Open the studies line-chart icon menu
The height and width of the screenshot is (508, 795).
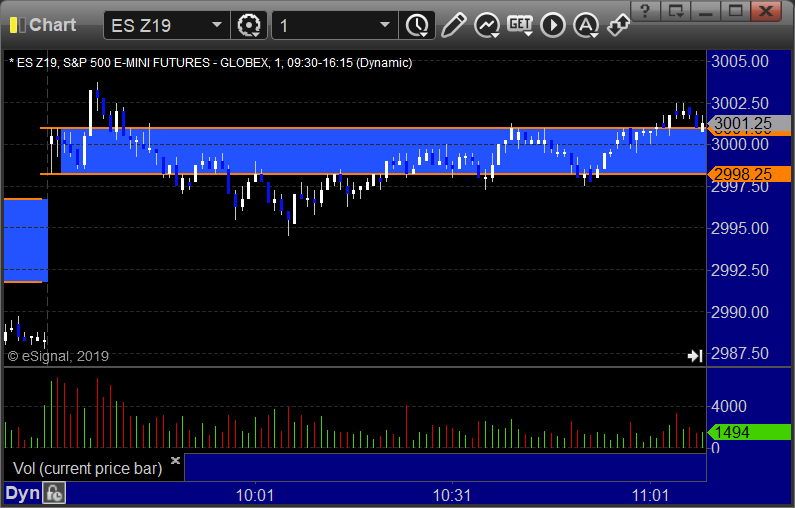[487, 25]
